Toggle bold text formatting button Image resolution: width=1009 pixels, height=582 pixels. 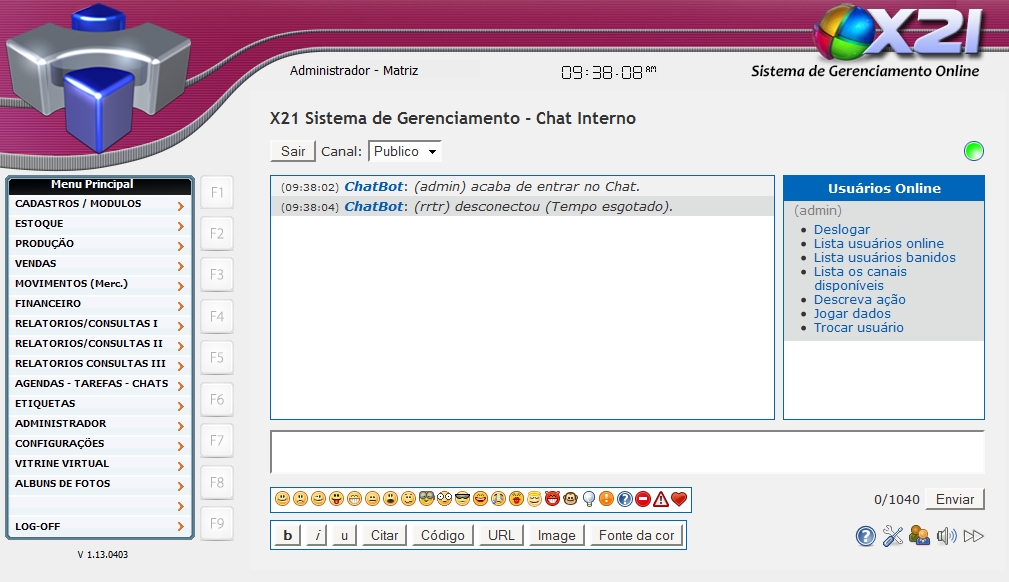(x=288, y=535)
